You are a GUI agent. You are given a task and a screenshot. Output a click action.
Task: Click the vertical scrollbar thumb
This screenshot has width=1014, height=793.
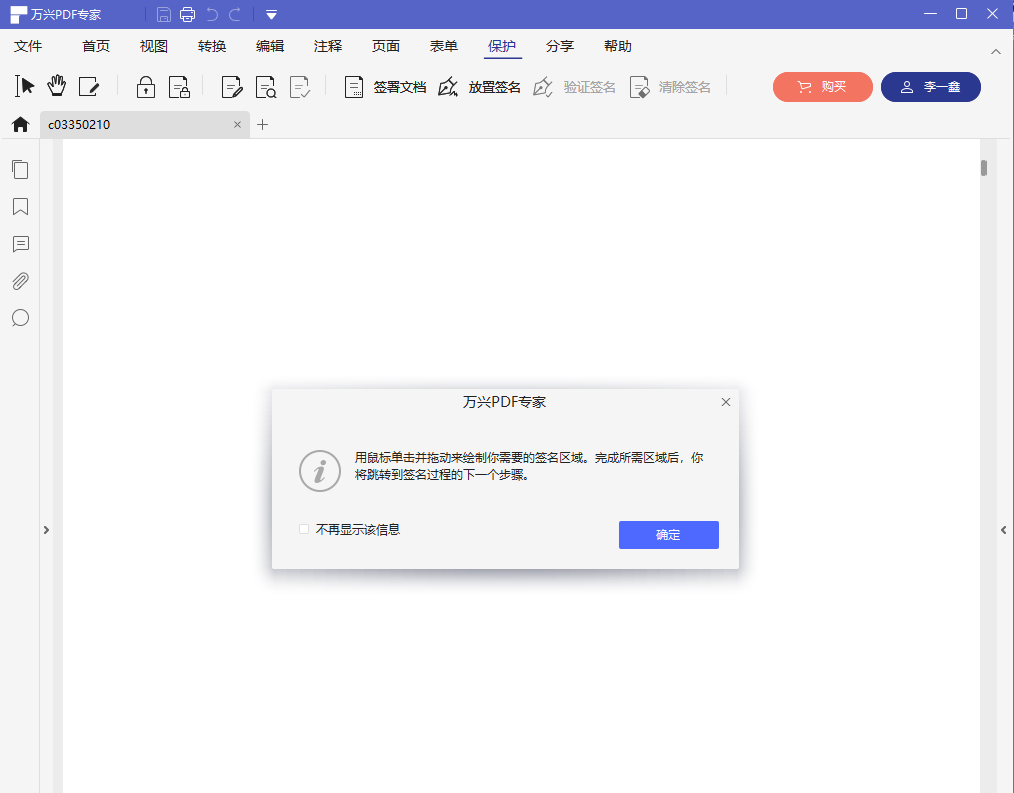[x=984, y=168]
